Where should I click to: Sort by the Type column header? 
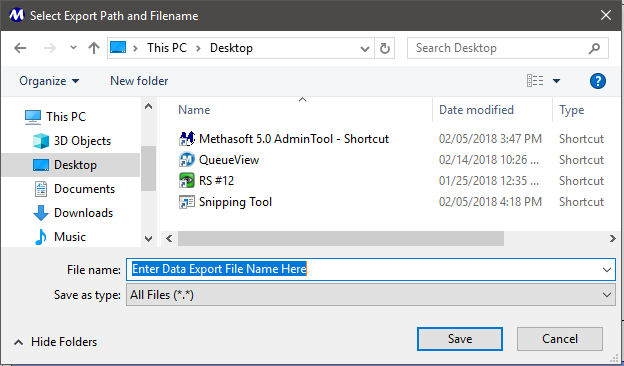[572, 110]
